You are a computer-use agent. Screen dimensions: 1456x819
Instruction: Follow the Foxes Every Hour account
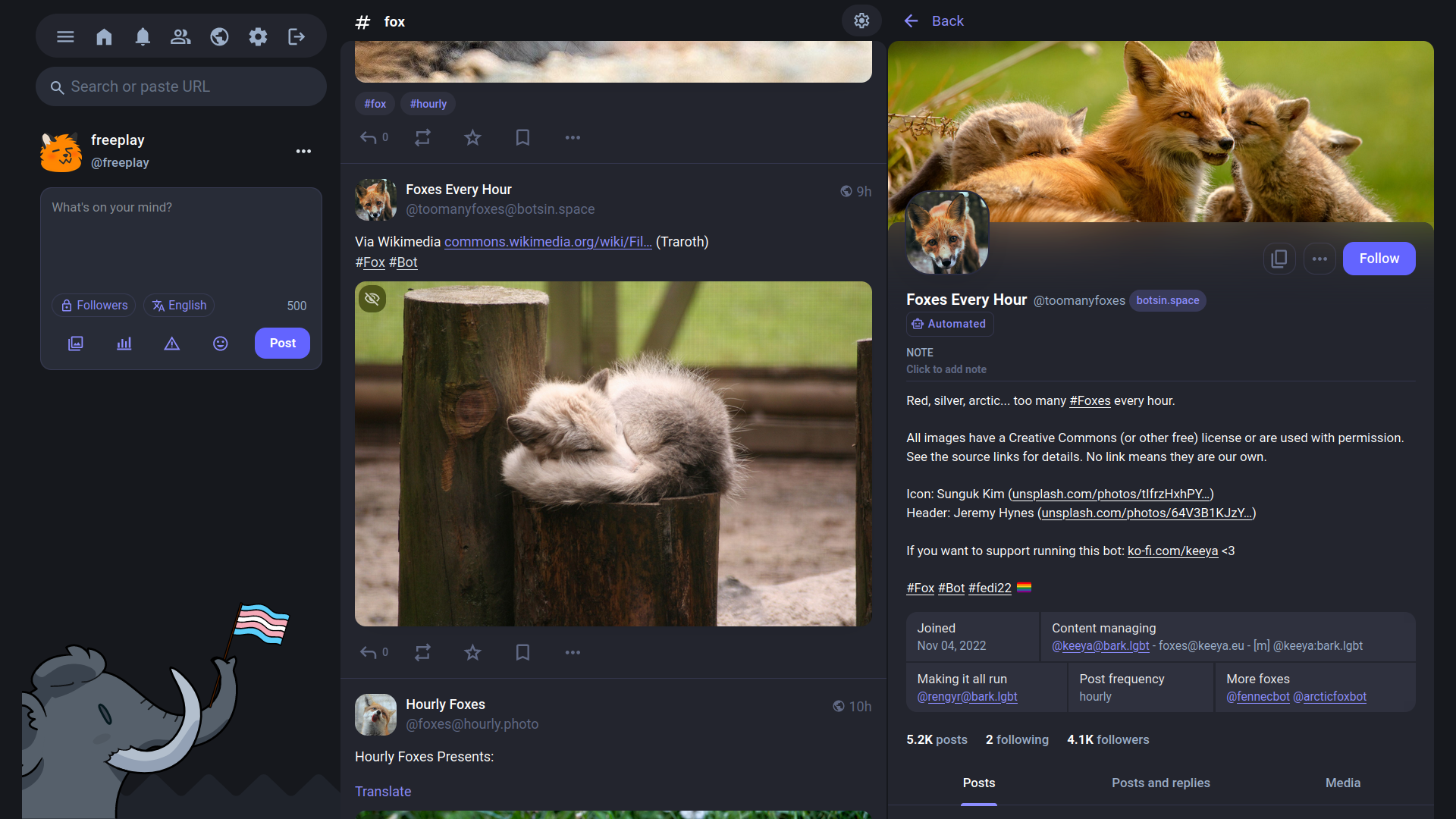coord(1378,259)
